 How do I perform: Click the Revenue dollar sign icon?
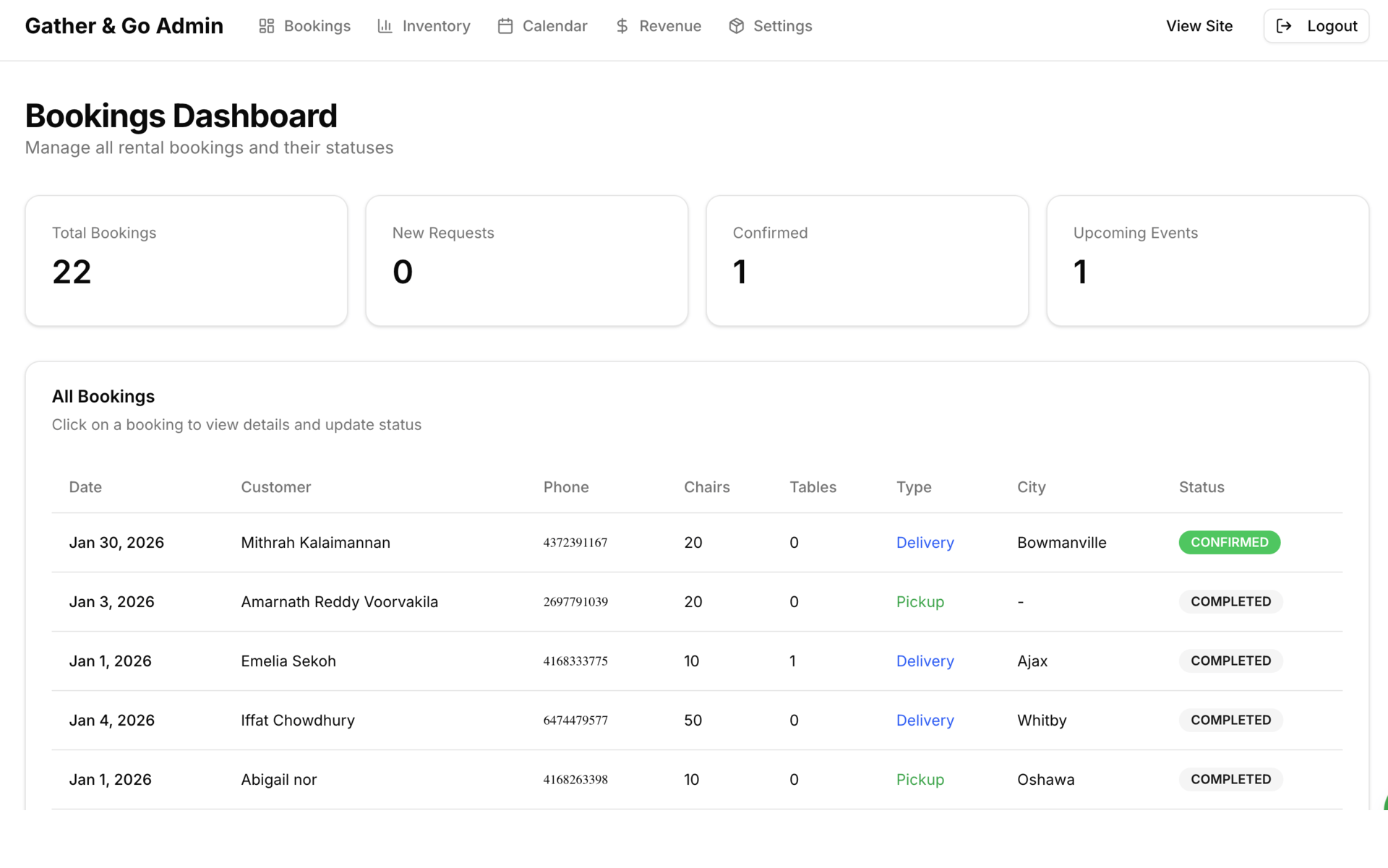click(x=622, y=26)
